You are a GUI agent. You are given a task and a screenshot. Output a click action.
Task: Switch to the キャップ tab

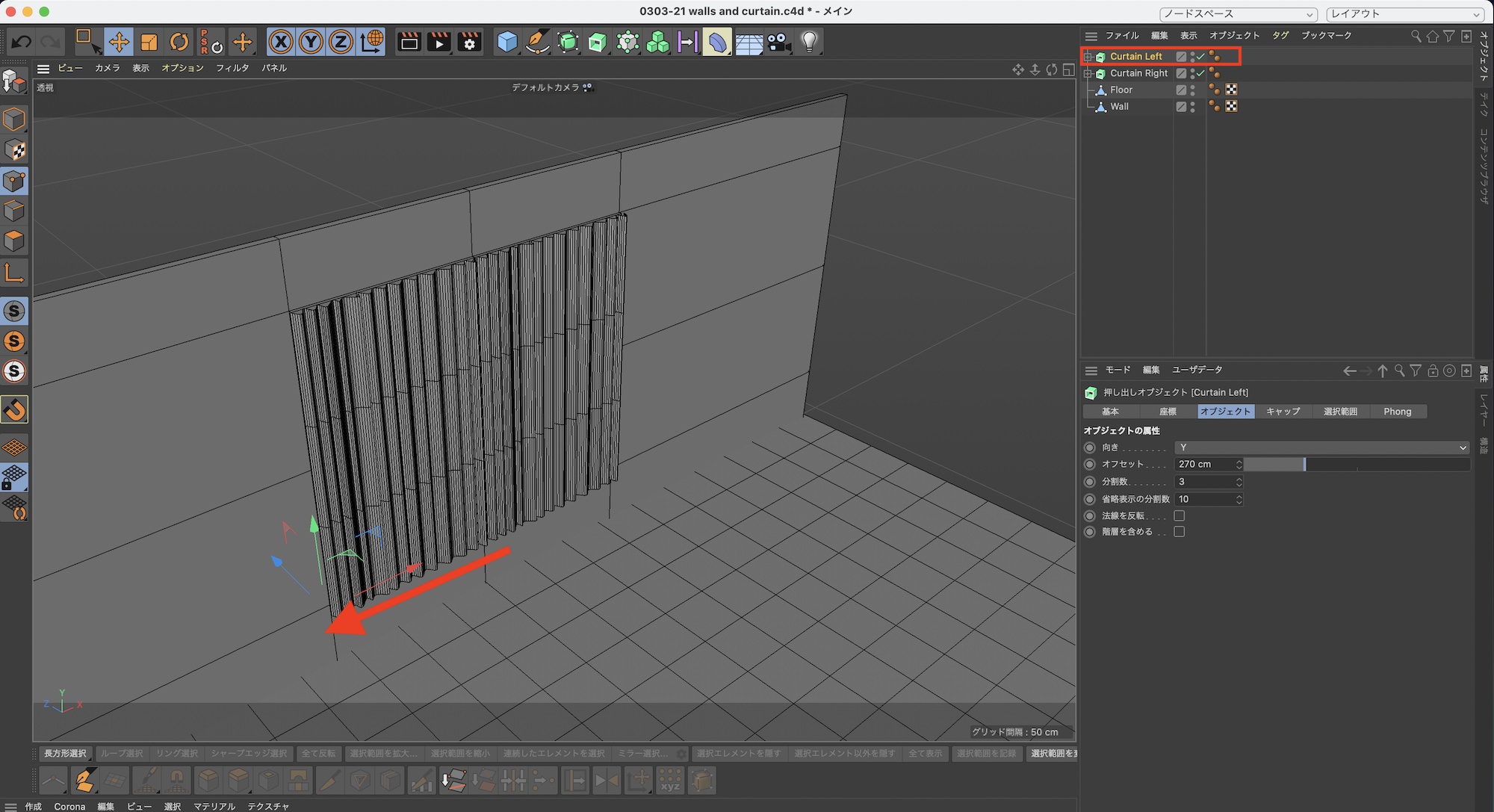coord(1283,412)
